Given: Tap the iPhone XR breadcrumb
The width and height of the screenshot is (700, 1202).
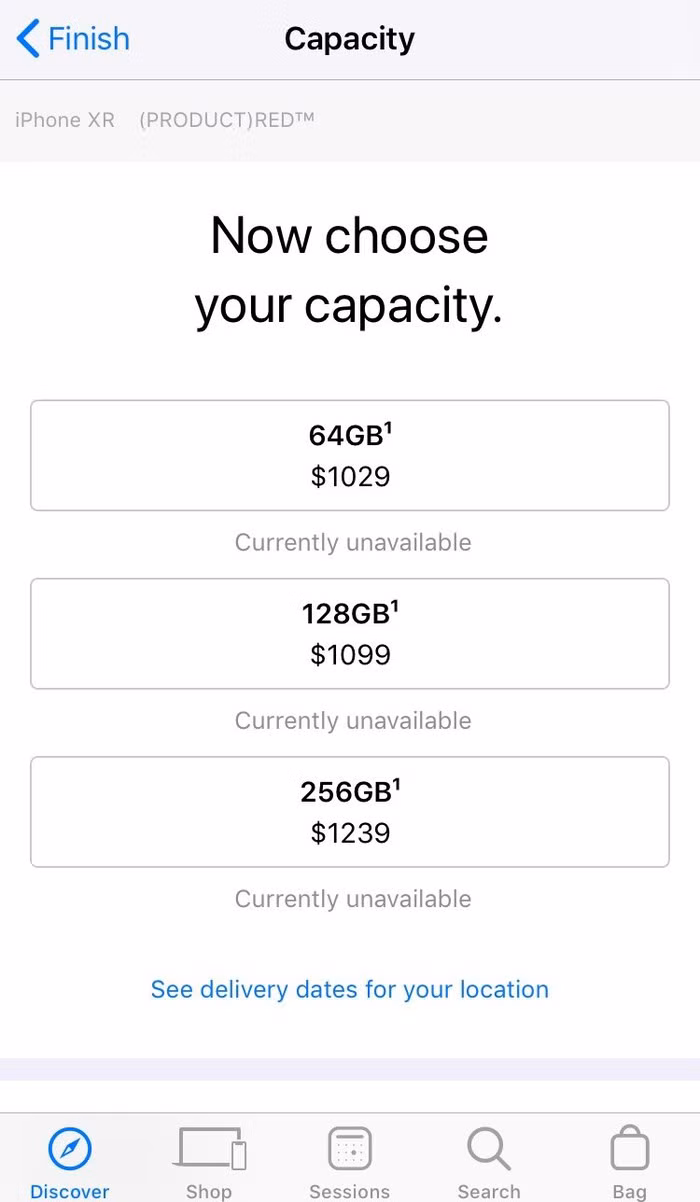Looking at the screenshot, I should [65, 120].
